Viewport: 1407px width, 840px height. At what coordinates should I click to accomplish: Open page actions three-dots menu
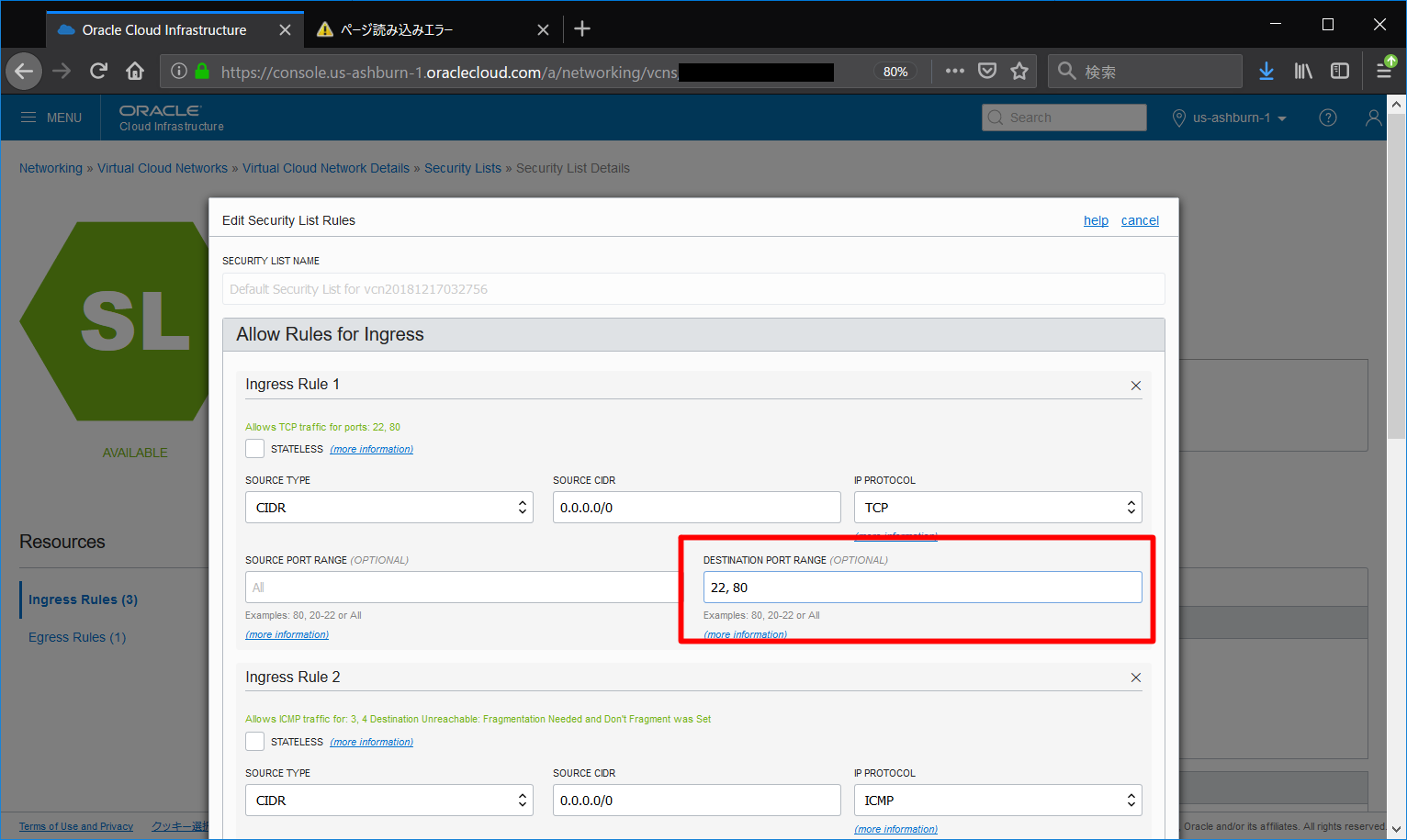[955, 71]
